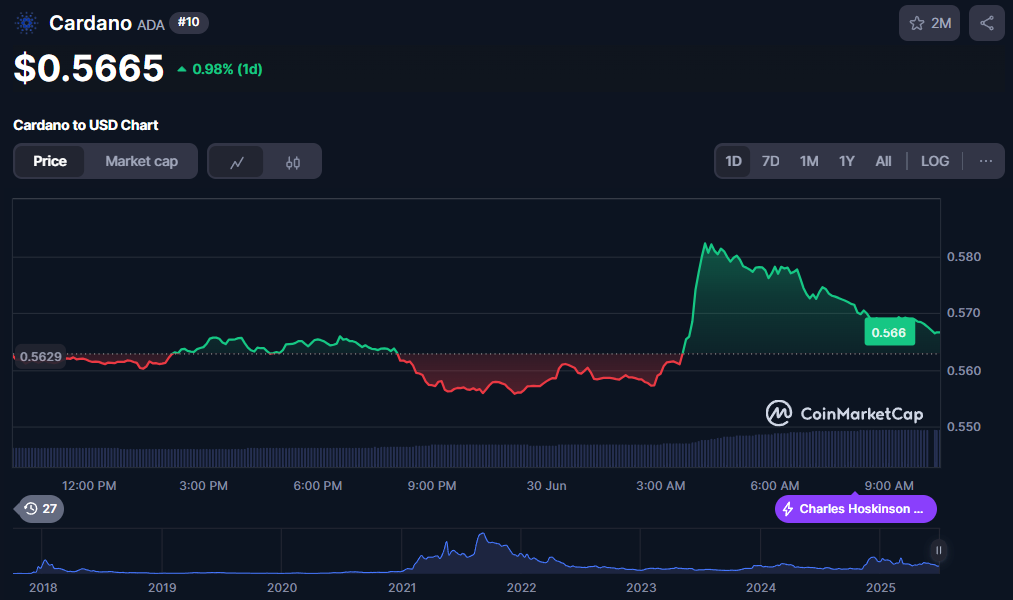Open the price history clock icon
Image resolution: width=1013 pixels, height=600 pixels.
point(31,508)
